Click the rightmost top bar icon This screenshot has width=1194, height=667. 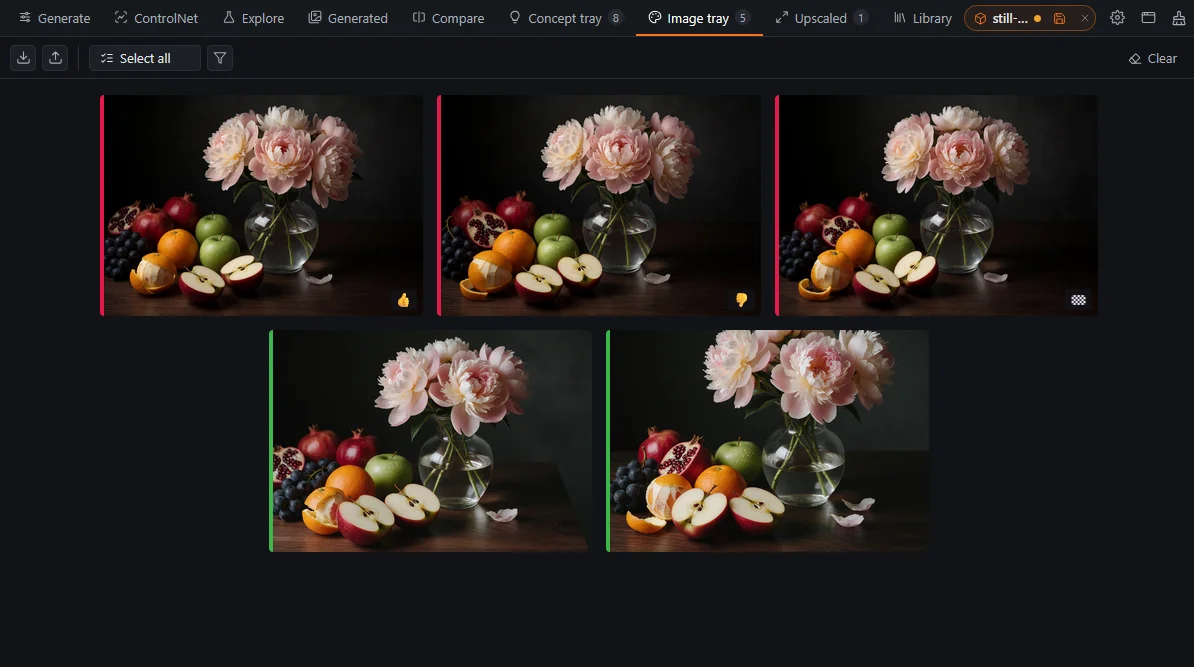point(1179,18)
